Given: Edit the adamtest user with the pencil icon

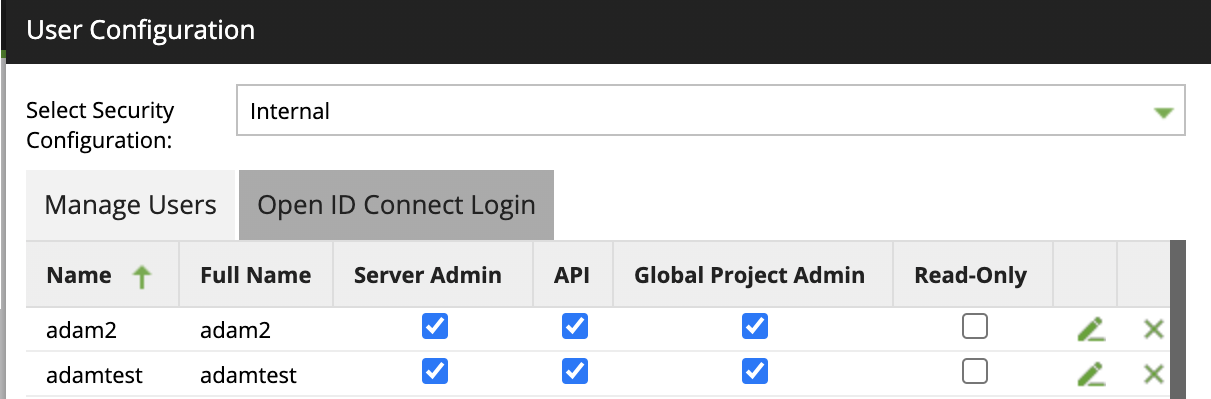Looking at the screenshot, I should pos(1091,375).
